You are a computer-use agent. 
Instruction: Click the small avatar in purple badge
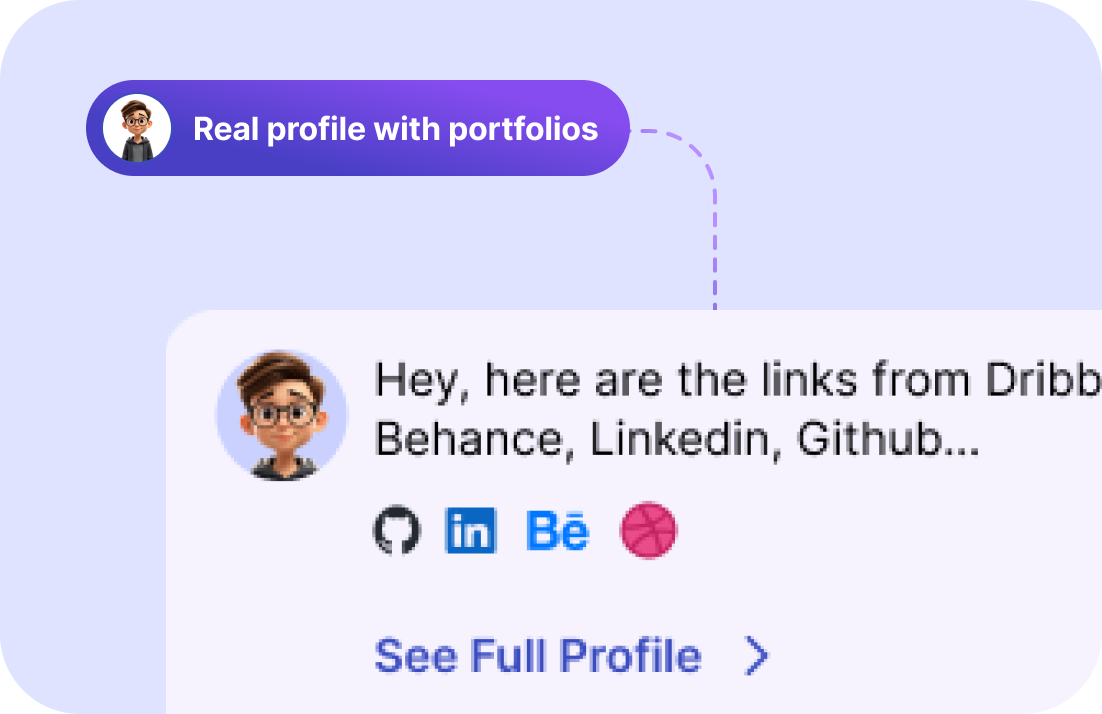point(137,128)
